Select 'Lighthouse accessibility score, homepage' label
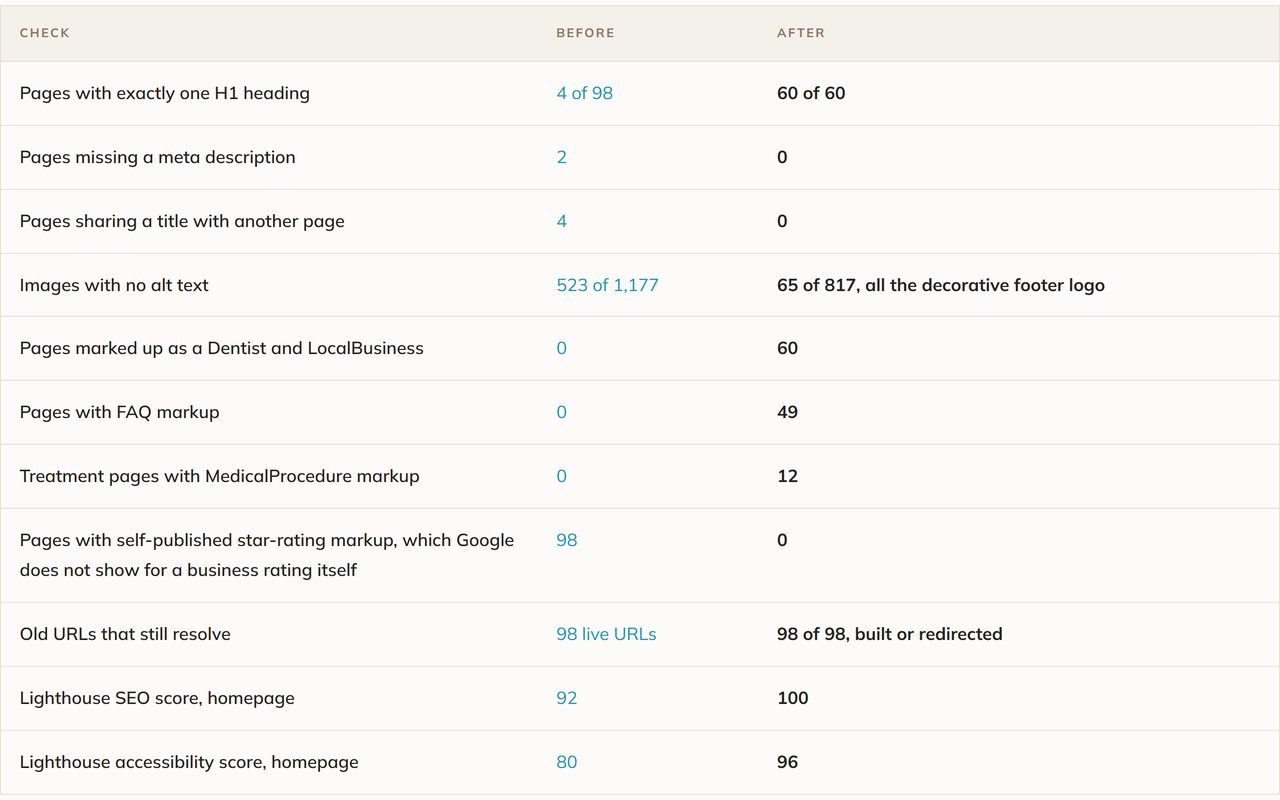The width and height of the screenshot is (1280, 800). pyautogui.click(x=189, y=762)
